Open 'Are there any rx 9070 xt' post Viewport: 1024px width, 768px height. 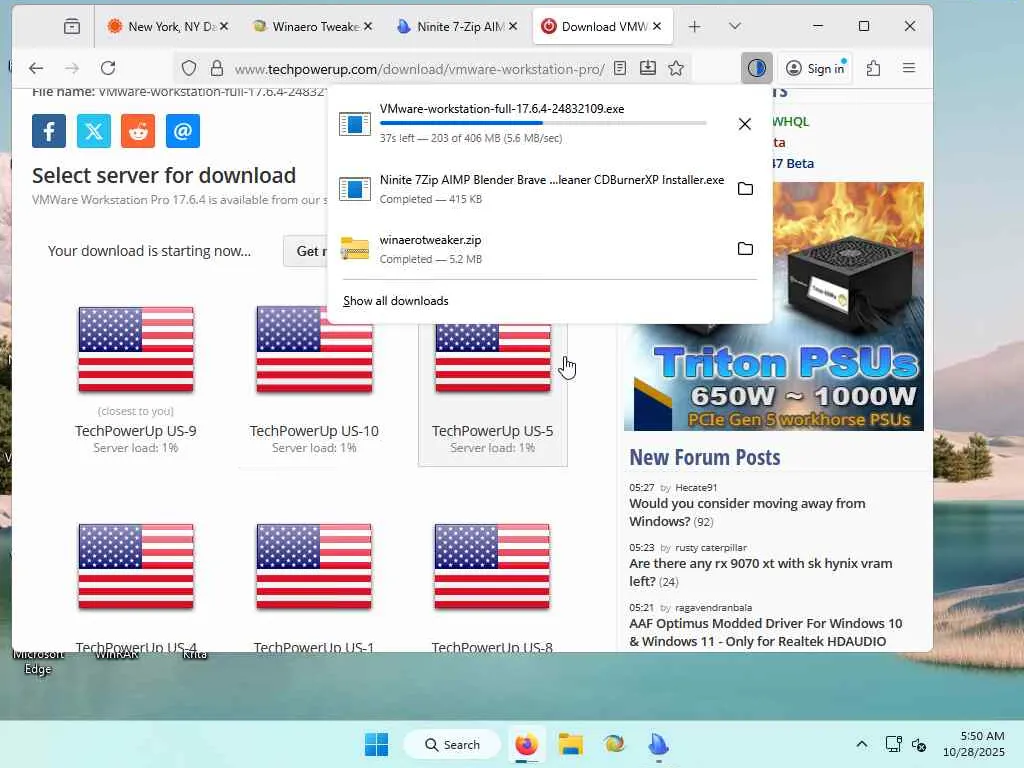click(760, 573)
